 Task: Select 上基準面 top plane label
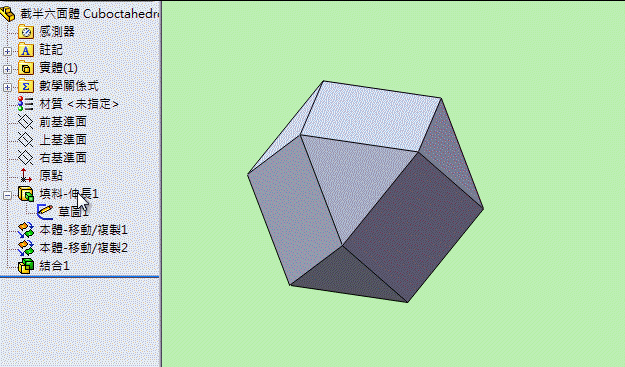(x=63, y=139)
